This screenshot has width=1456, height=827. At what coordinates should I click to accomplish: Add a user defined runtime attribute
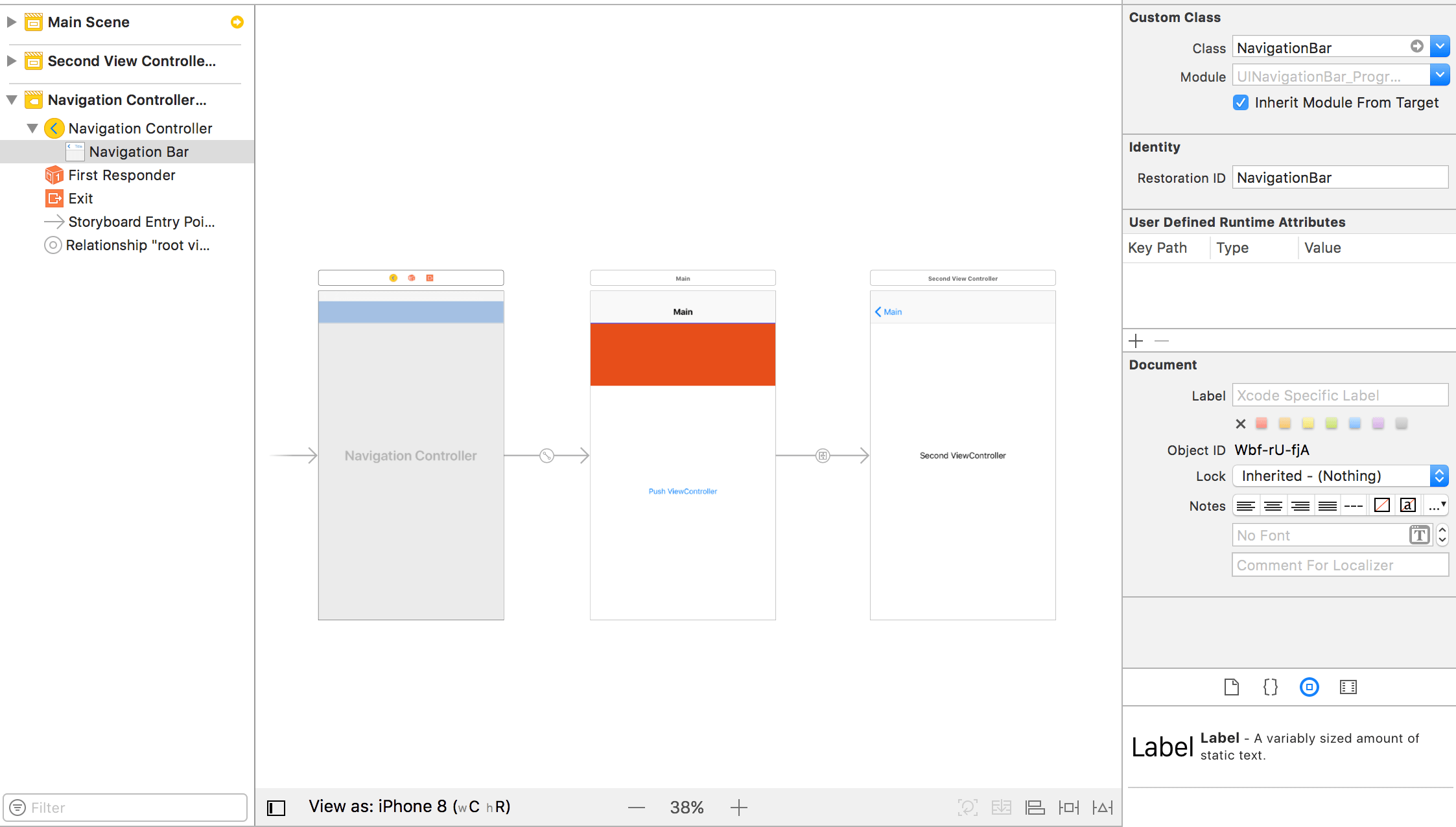(1136, 341)
